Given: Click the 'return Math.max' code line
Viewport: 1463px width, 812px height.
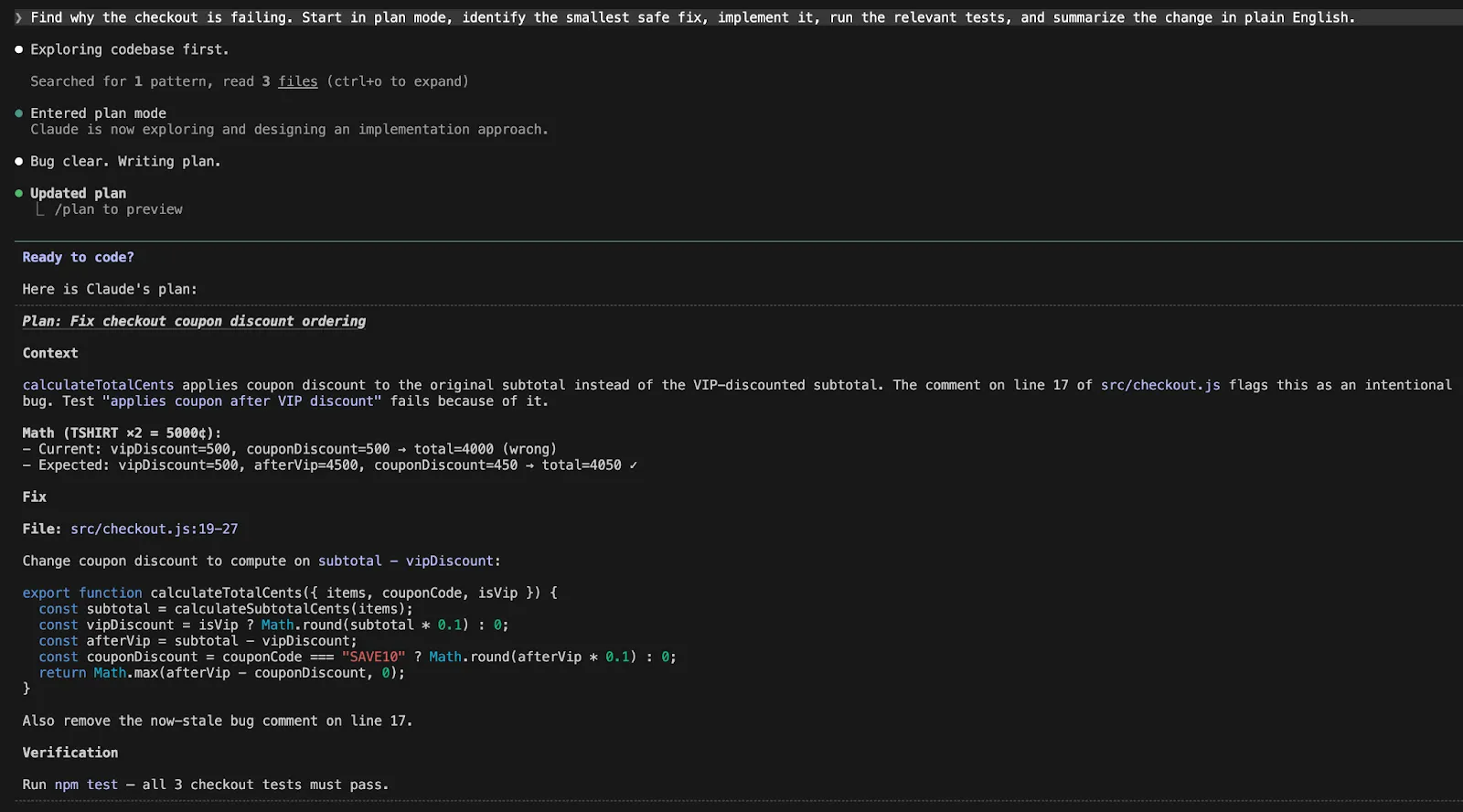Looking at the screenshot, I should click(221, 673).
